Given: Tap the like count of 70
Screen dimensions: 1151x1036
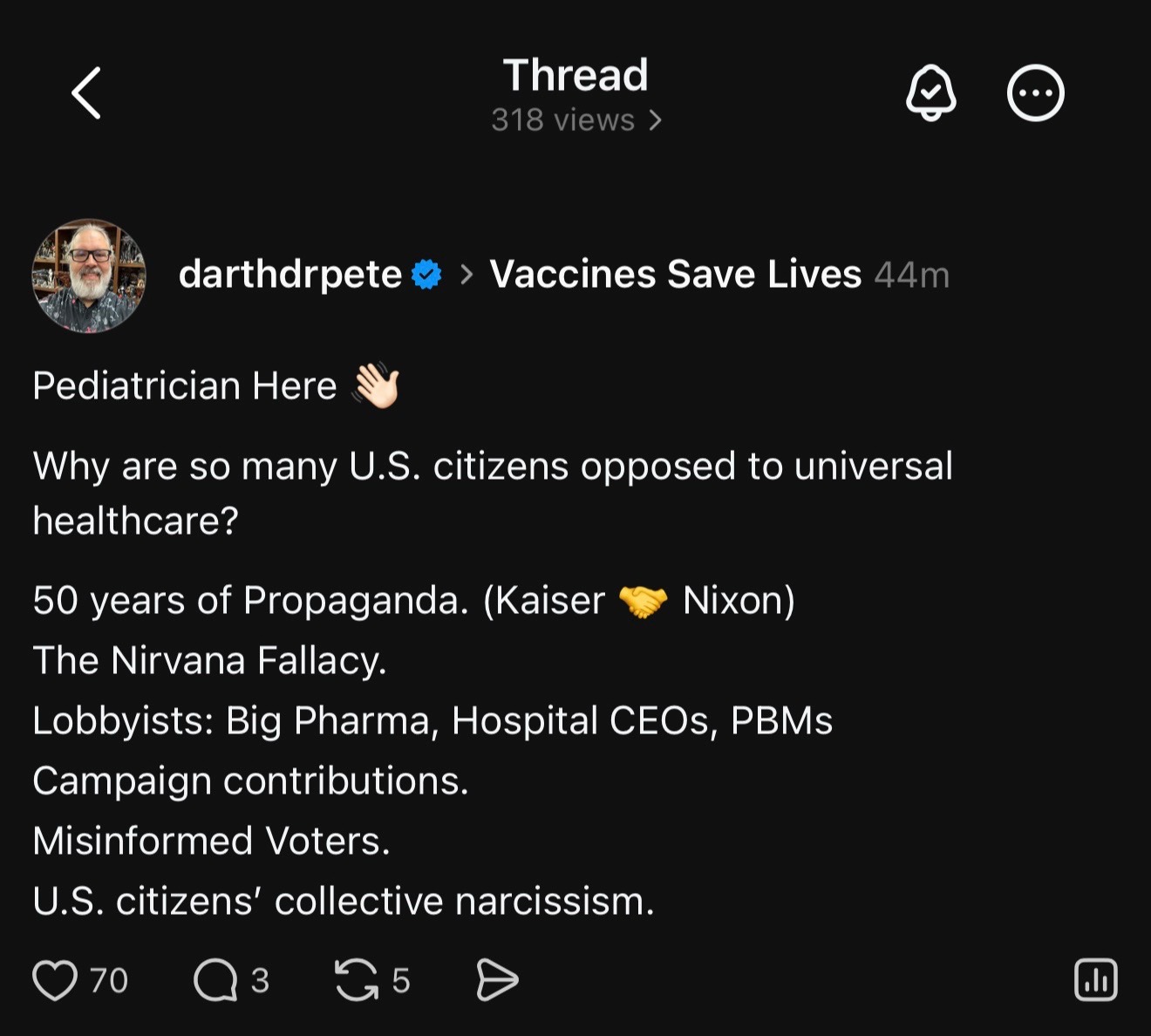Looking at the screenshot, I should point(109,981).
